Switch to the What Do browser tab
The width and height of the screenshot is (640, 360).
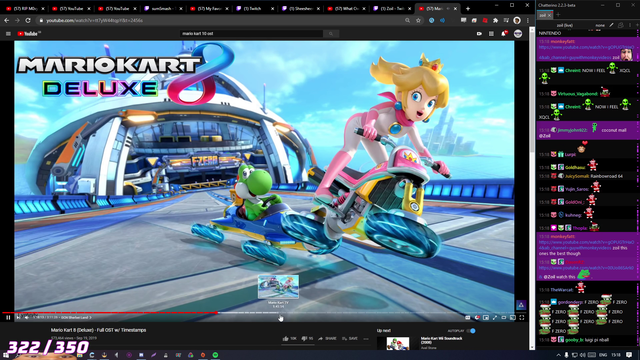tap(347, 9)
